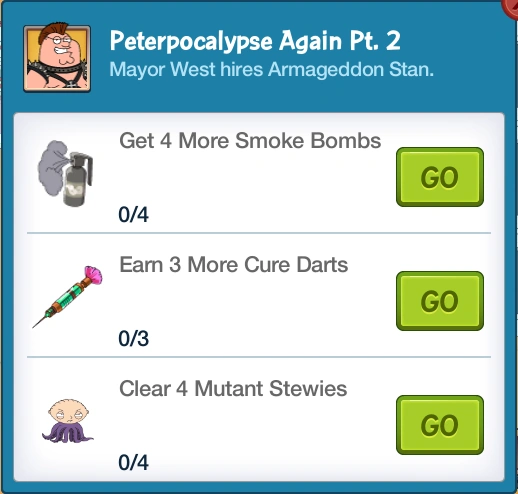
Task: Select the Clear 4 Mutant Stewies text
Action: coord(233,389)
